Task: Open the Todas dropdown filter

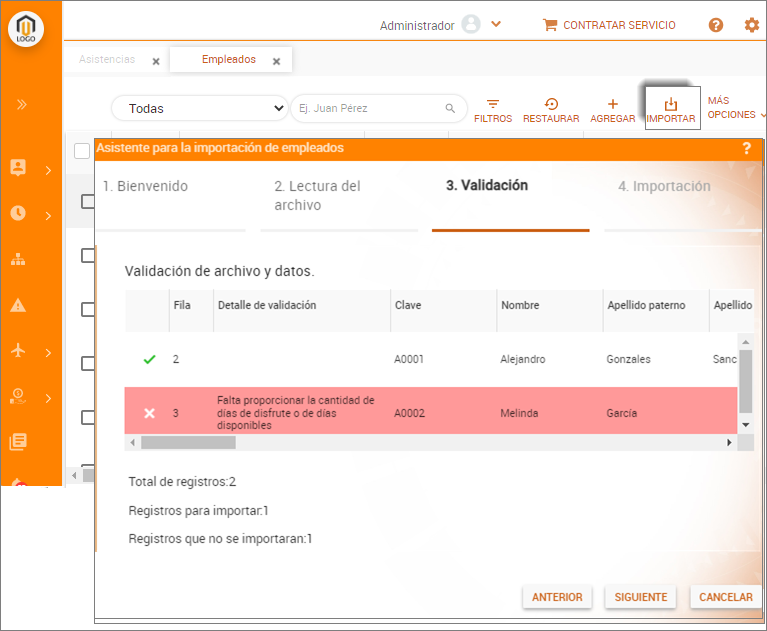Action: (x=200, y=108)
